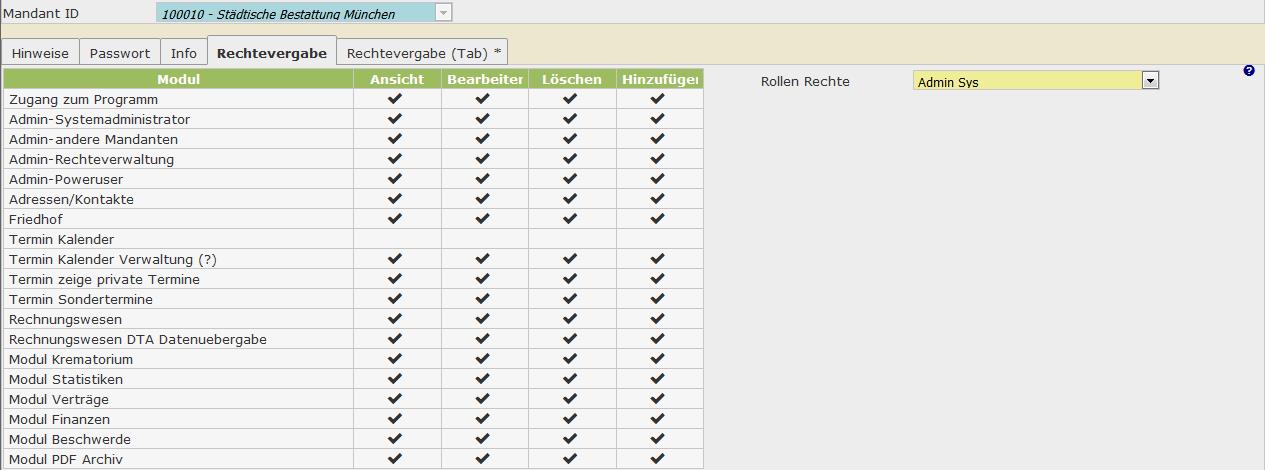Click the Mandant ID field Städtische Bestattung München

click(x=295, y=13)
